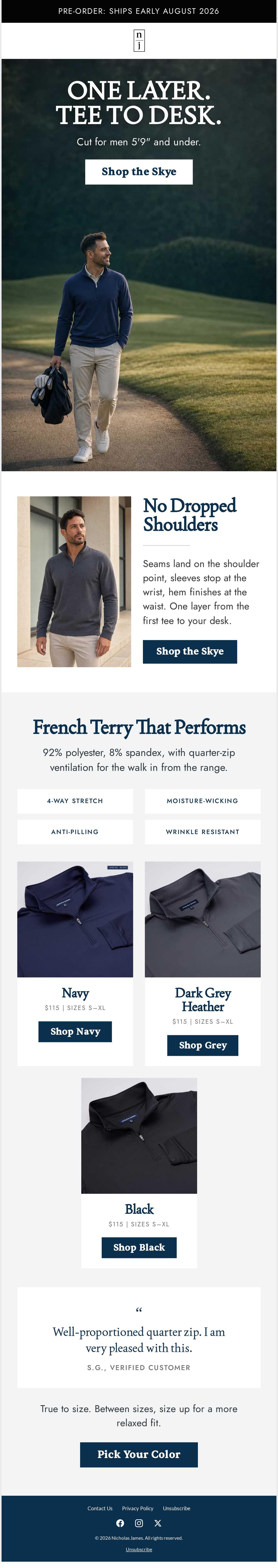
Task: Open the Instagram icon in footer
Action: click(139, 1523)
